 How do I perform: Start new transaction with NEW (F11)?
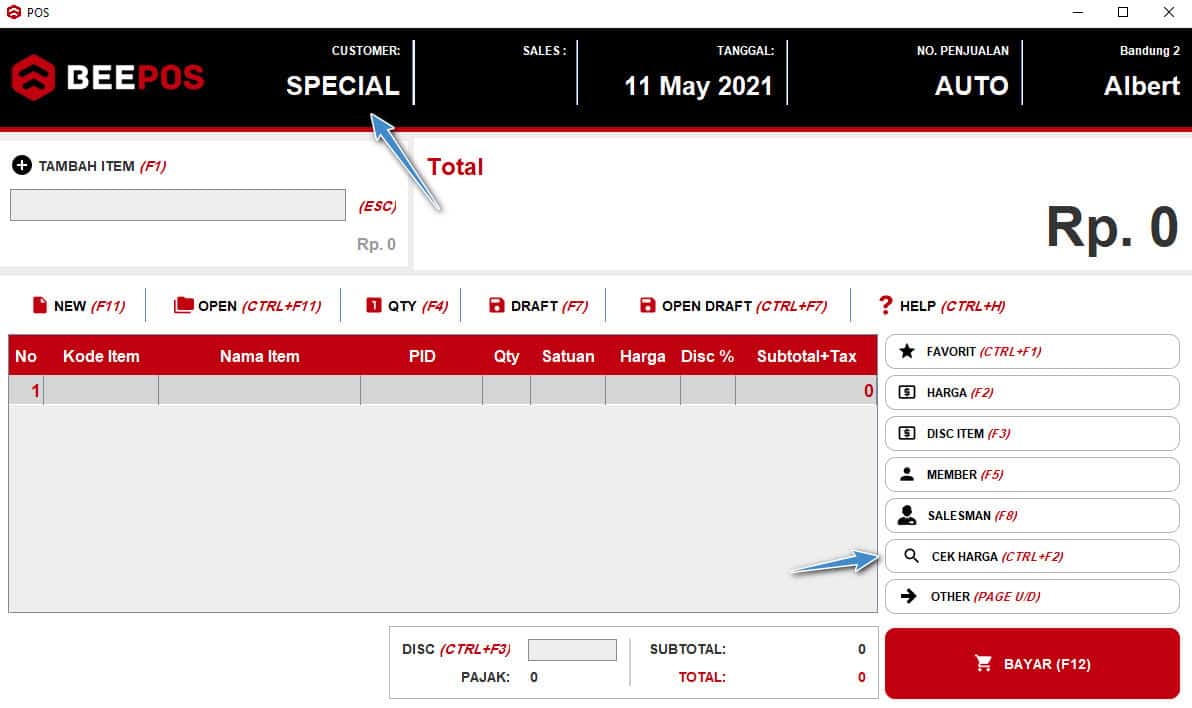point(79,306)
